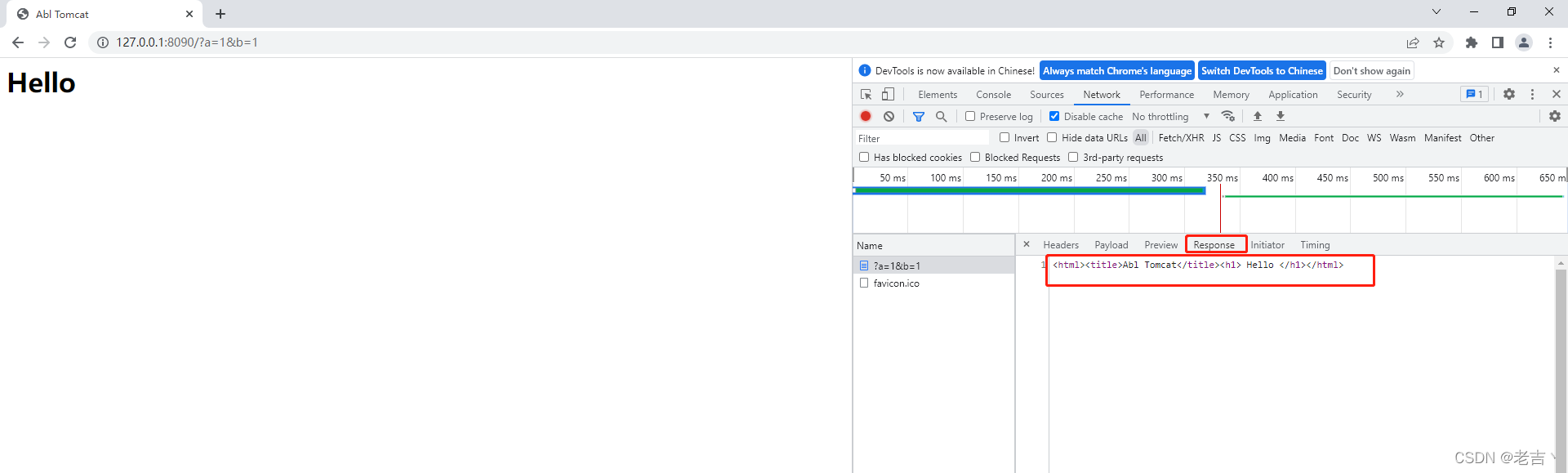This screenshot has width=1568, height=473.
Task: Check Has blocked cookies
Action: [x=864, y=157]
